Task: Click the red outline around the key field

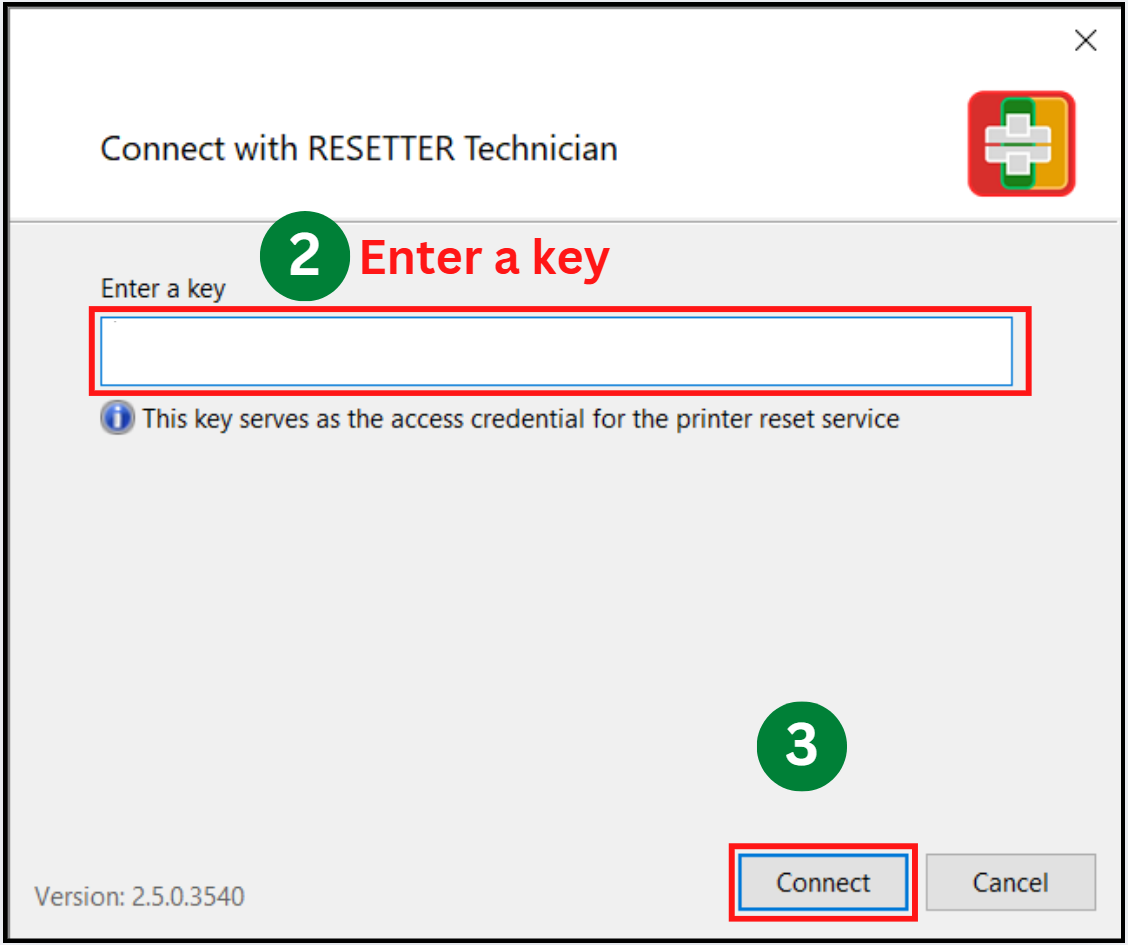Action: point(1029,350)
